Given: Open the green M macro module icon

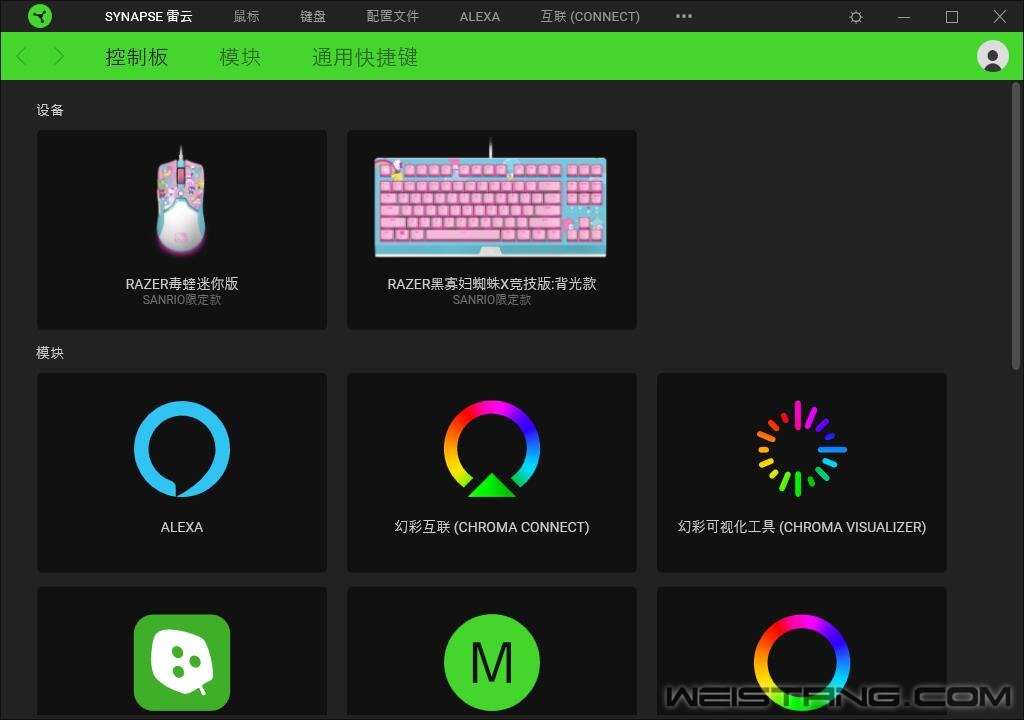Looking at the screenshot, I should (492, 663).
